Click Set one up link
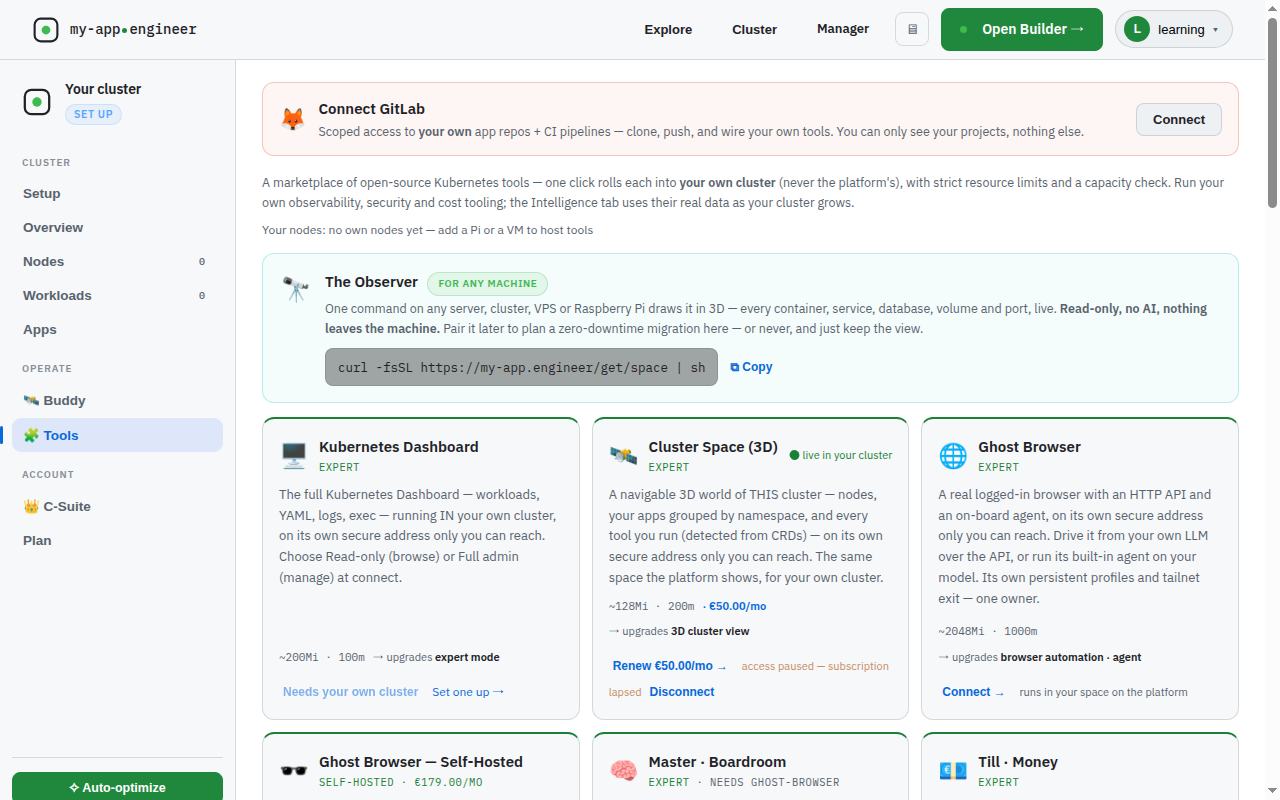Viewport: 1280px width, 800px height. (468, 692)
